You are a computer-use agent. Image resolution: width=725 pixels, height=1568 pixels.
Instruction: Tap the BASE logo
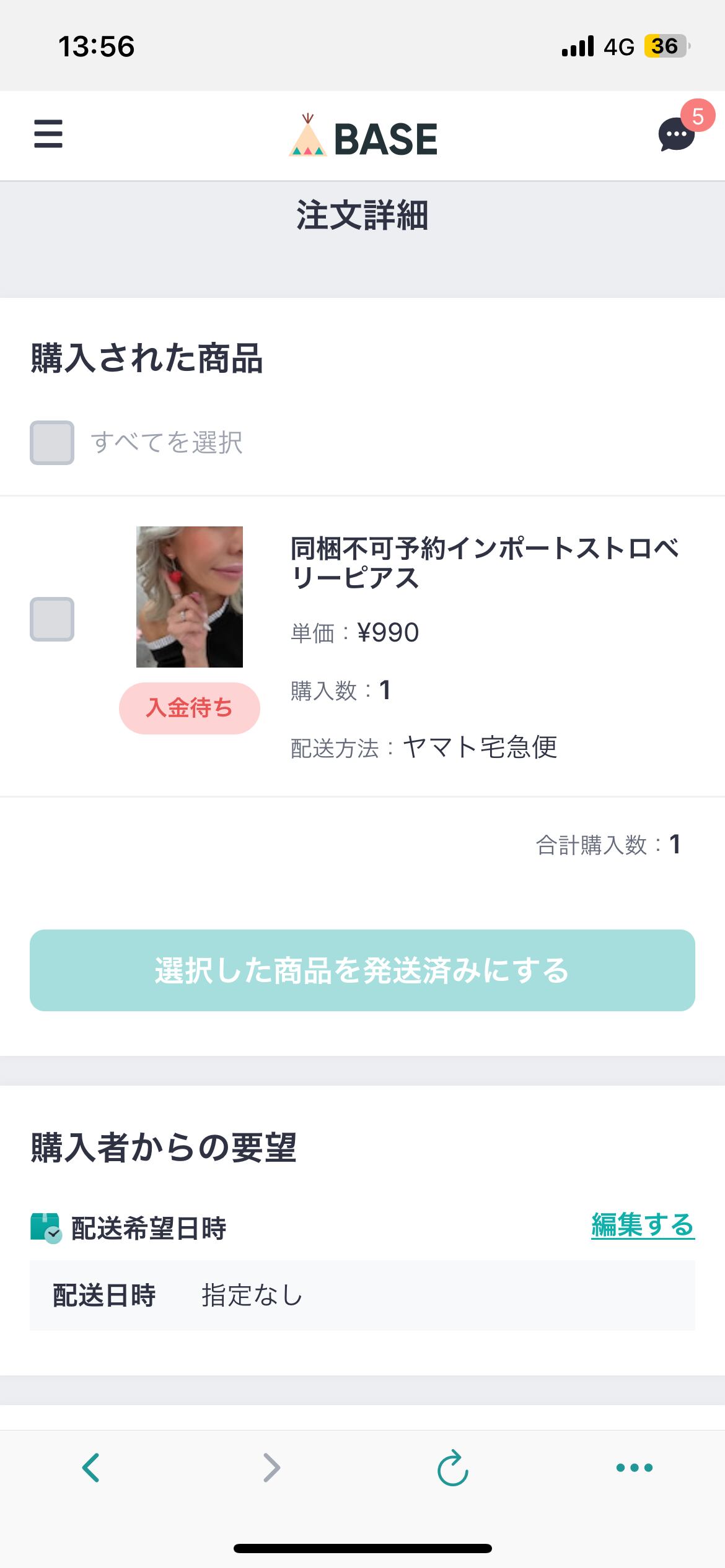(363, 137)
